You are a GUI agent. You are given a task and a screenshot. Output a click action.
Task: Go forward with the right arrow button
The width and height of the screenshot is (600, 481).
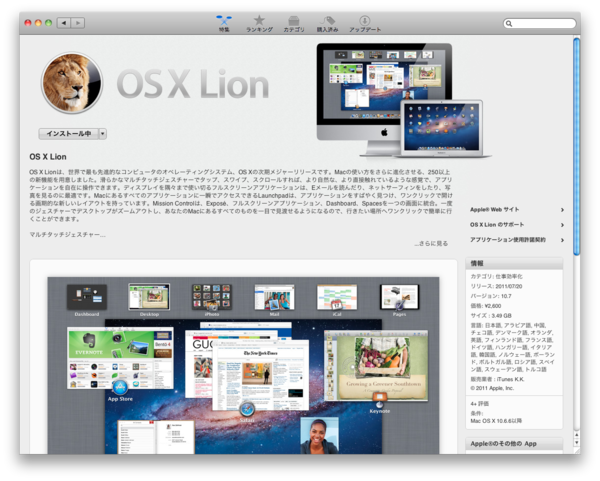78,23
